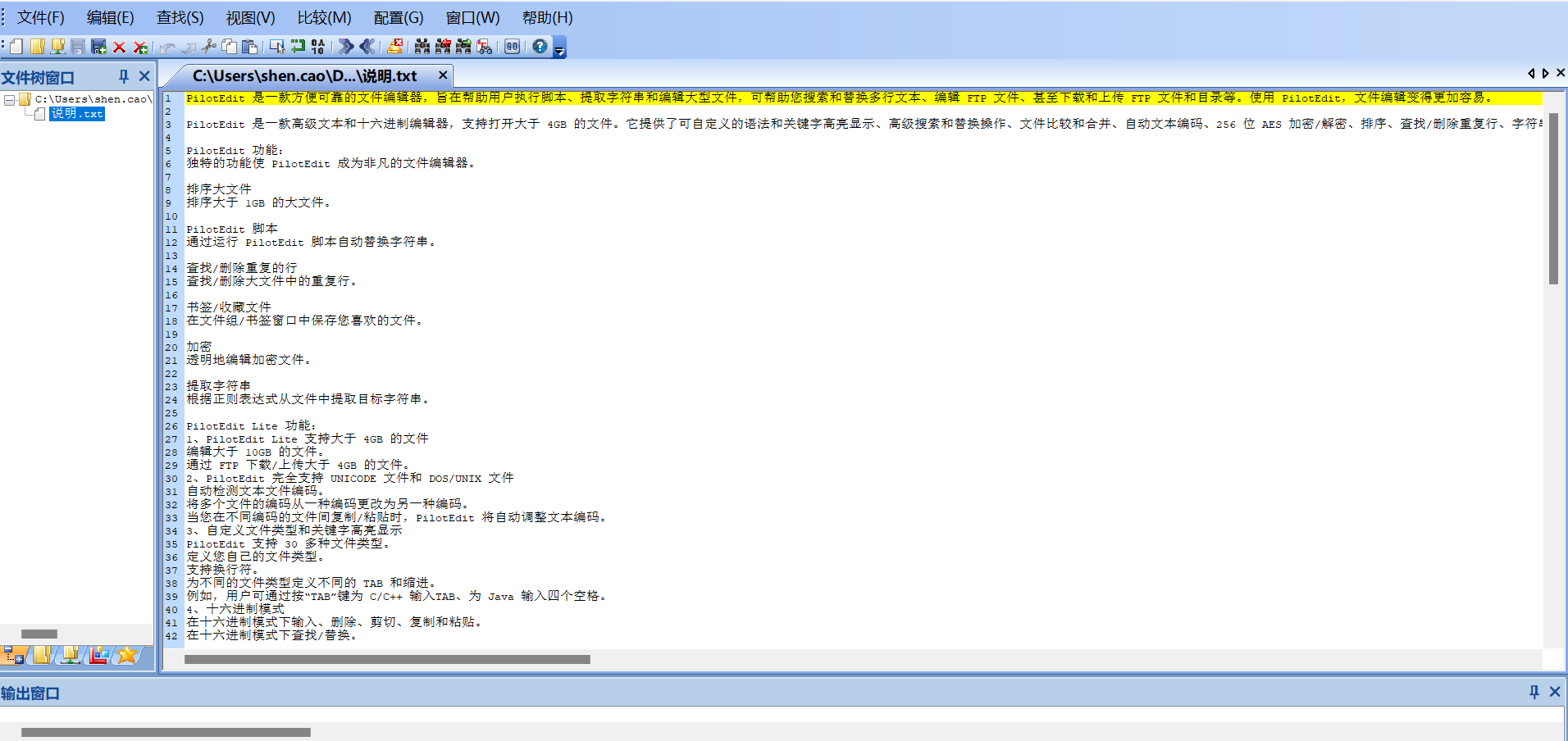The width and height of the screenshot is (1568, 741).
Task: Switch to the FTP folder bottom tab
Action: (71, 655)
